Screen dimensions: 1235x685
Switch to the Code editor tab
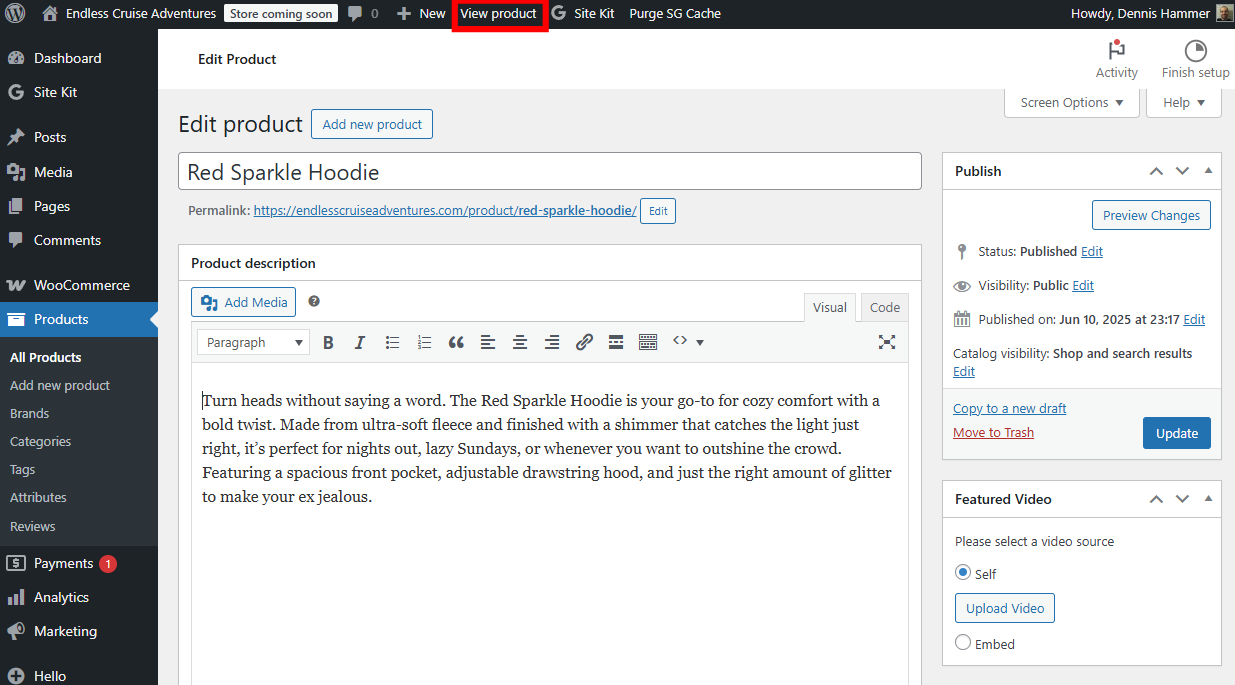[x=884, y=307]
